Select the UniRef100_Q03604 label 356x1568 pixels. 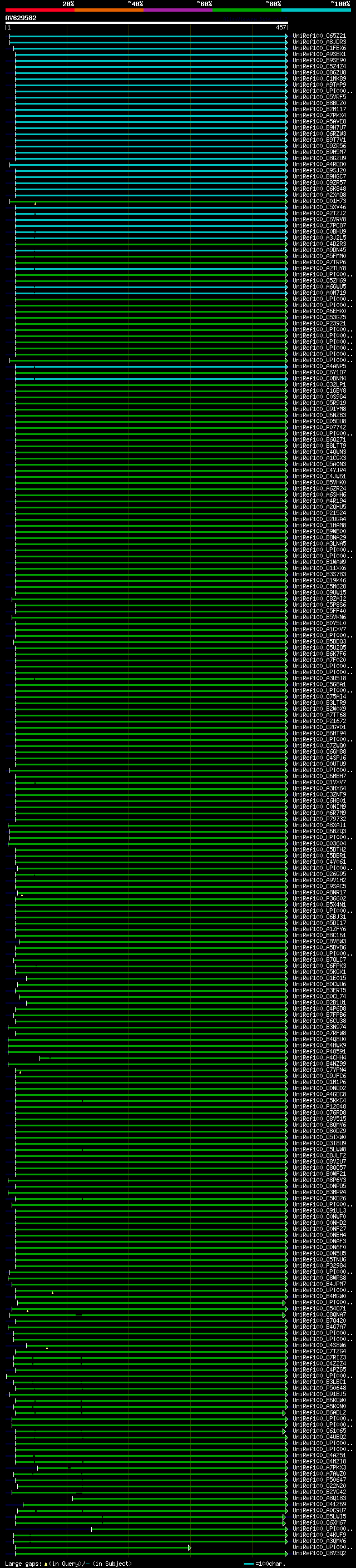[x=319, y=844]
